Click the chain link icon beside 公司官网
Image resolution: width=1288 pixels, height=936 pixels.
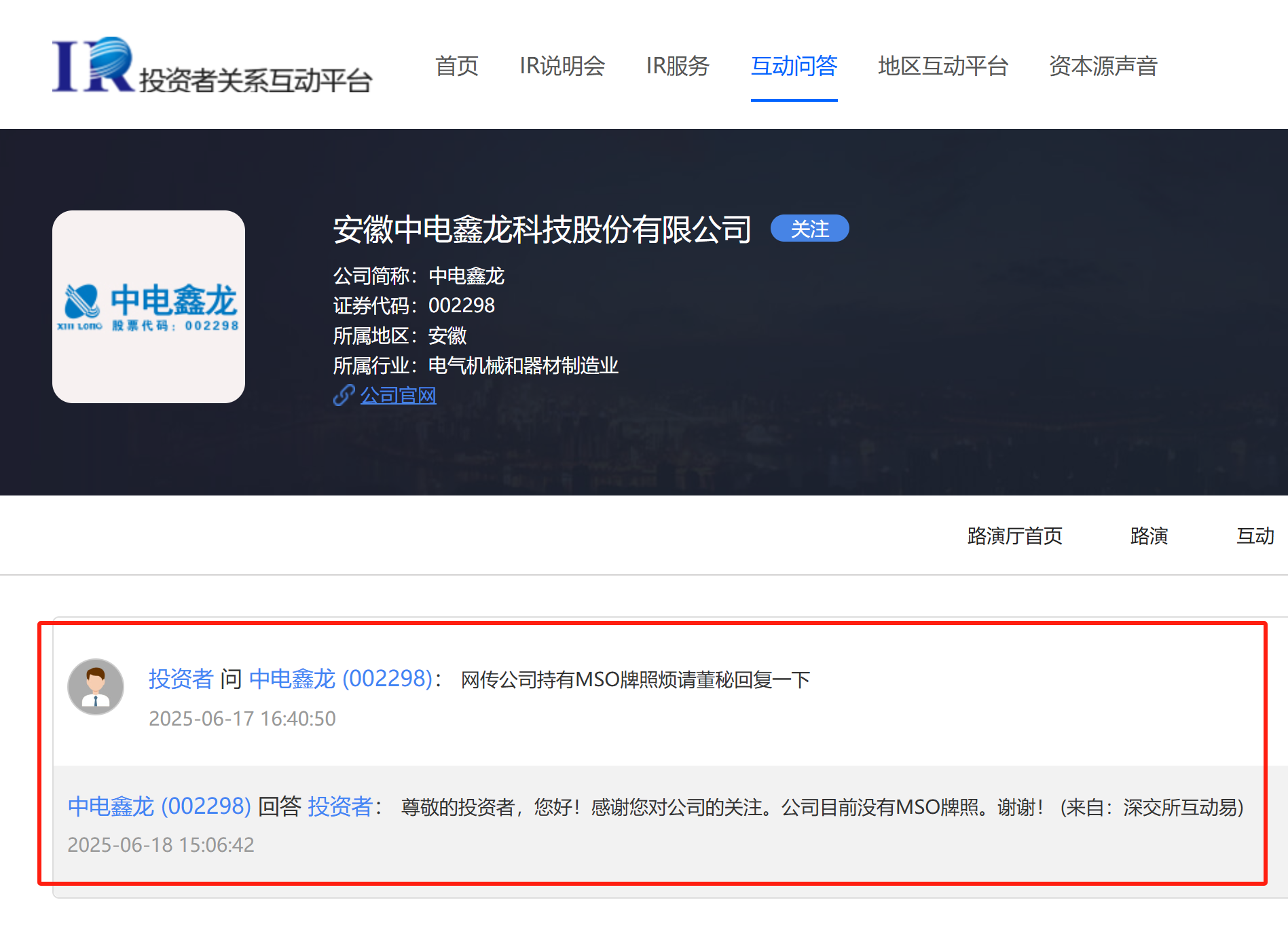pos(344,395)
